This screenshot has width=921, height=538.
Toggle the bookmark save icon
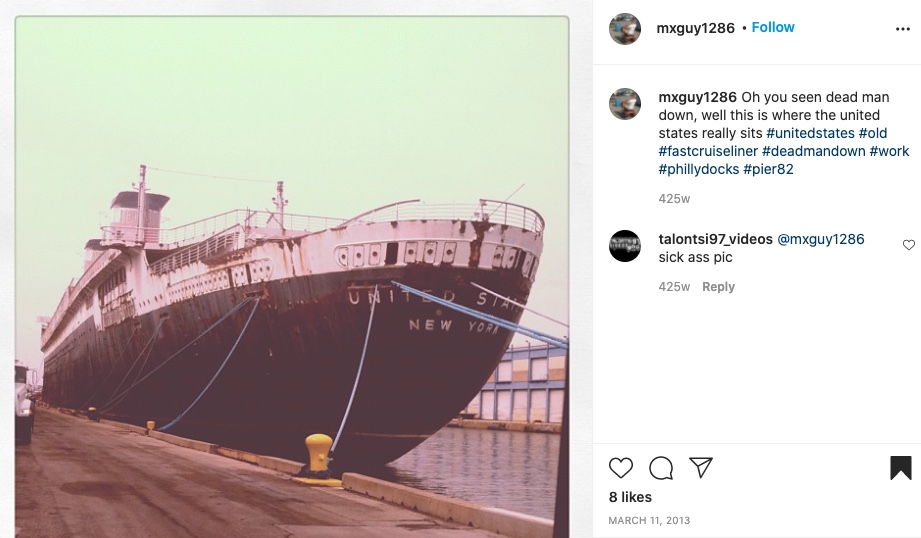(900, 468)
